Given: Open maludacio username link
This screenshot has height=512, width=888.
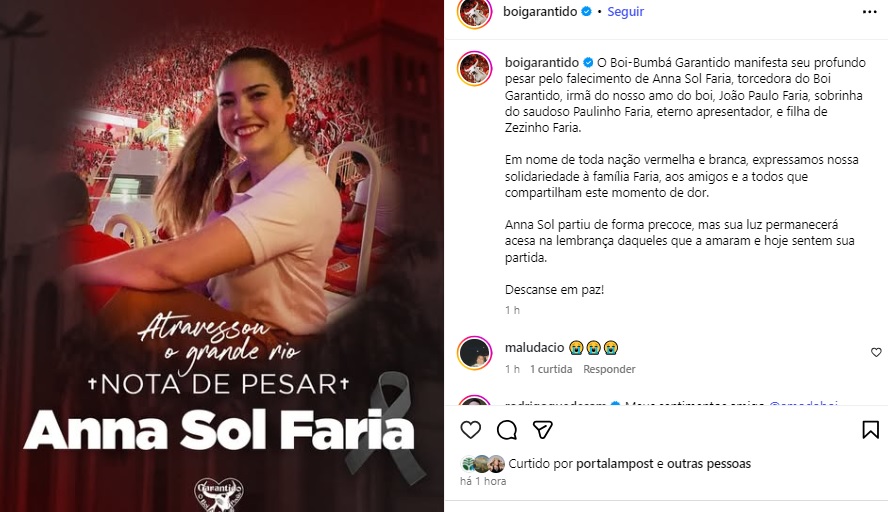Looking at the screenshot, I should click(x=535, y=347).
